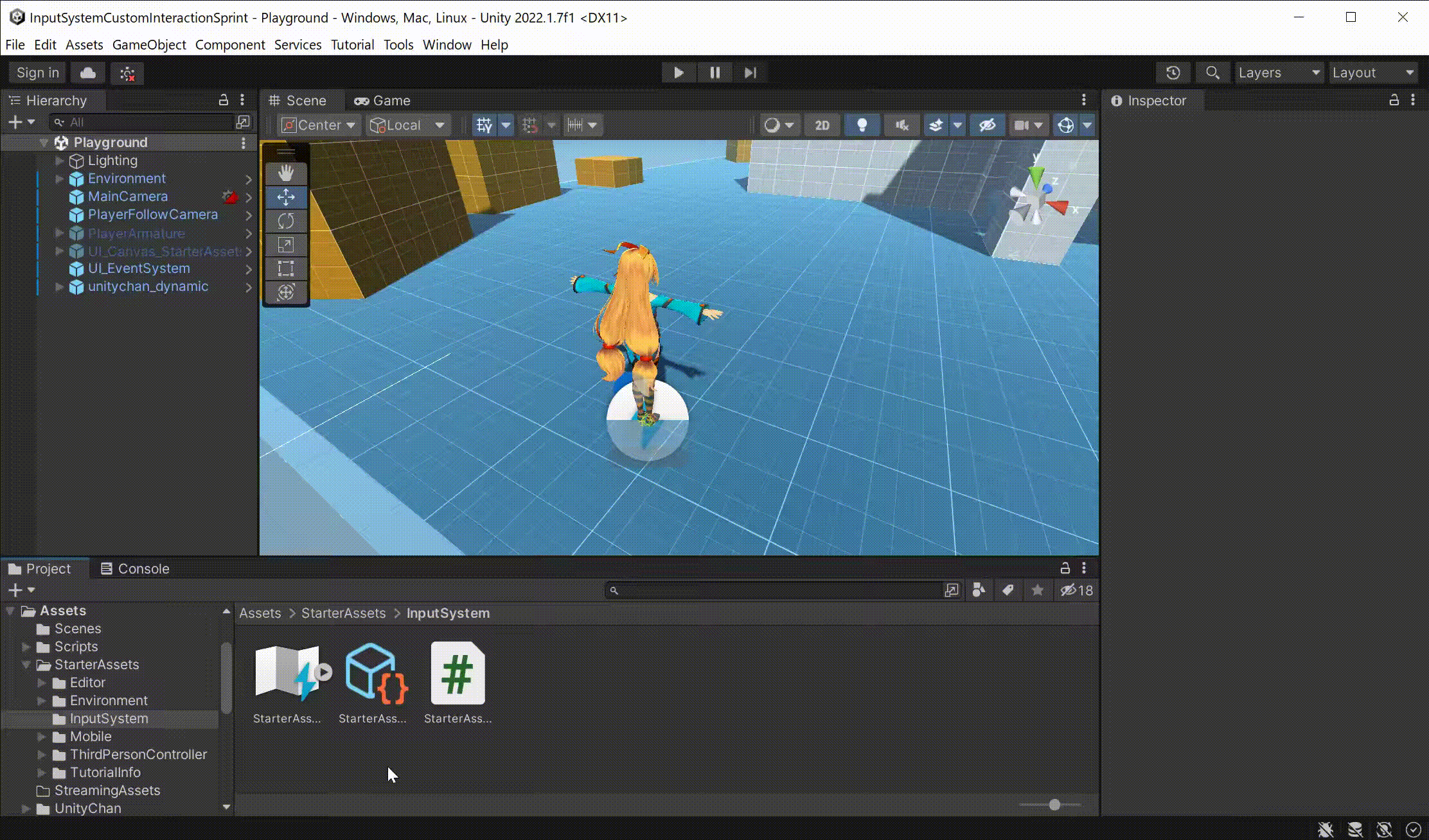Click the Favorites star icon
Screen dimensions: 1429x840
1037,590
